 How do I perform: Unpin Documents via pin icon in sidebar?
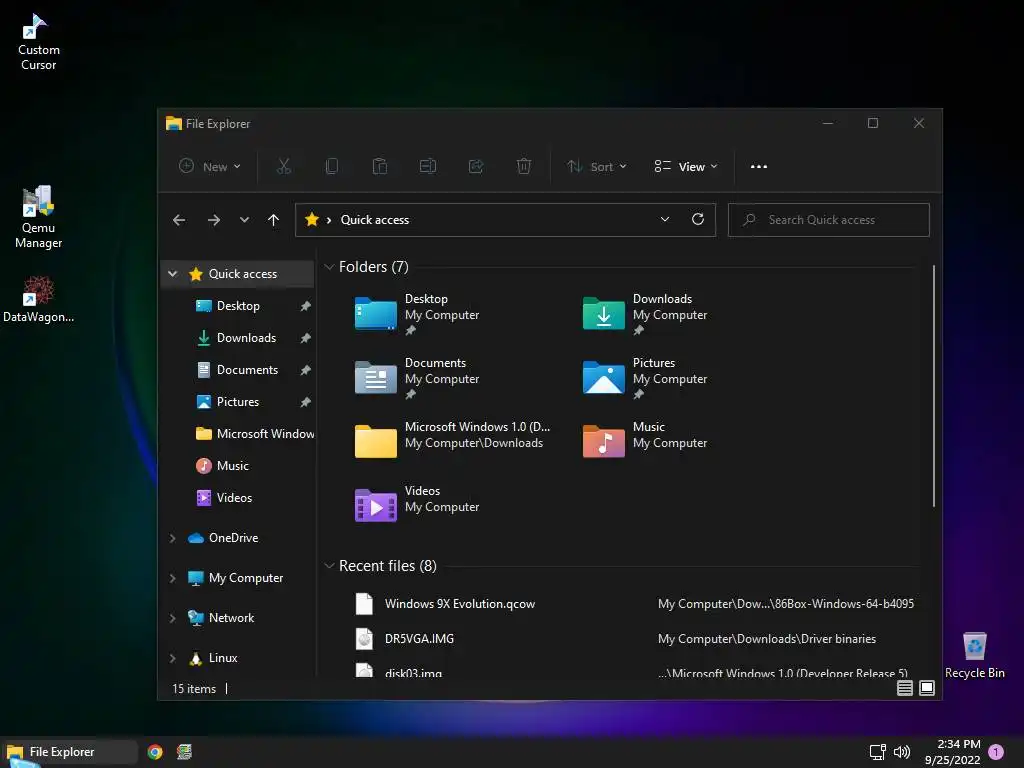click(305, 370)
